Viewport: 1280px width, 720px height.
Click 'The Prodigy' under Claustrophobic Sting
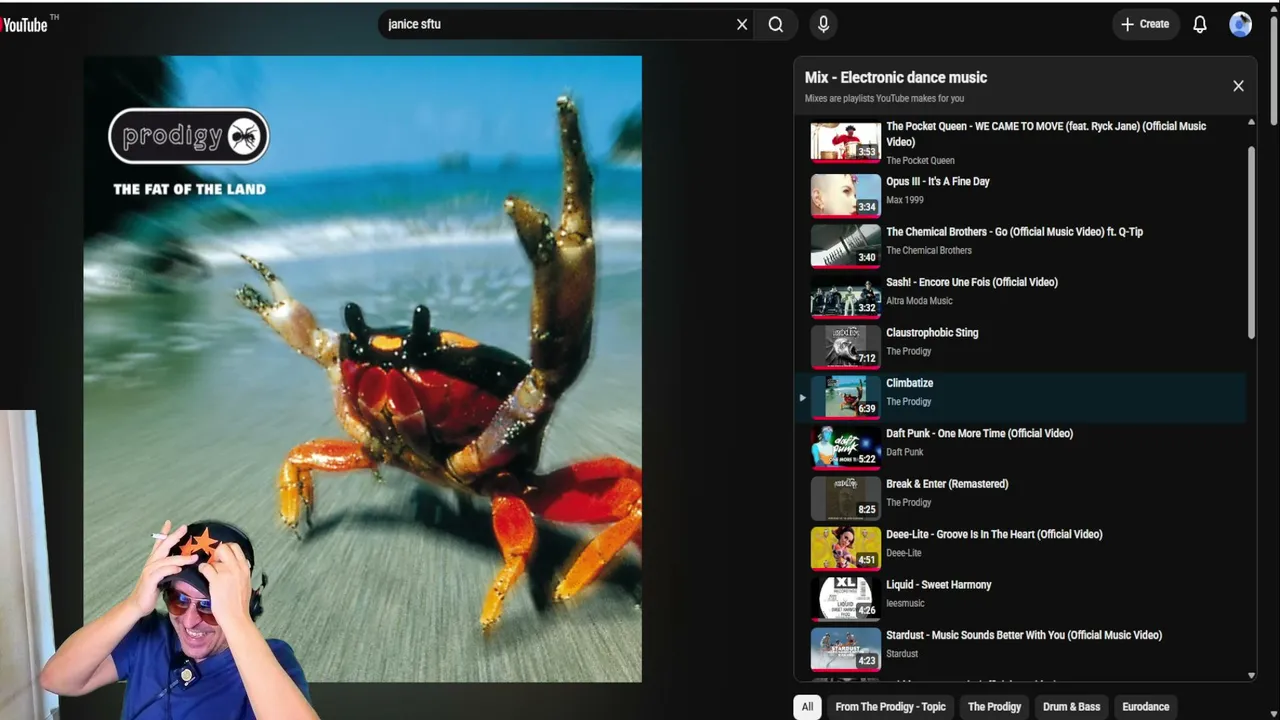tap(909, 352)
